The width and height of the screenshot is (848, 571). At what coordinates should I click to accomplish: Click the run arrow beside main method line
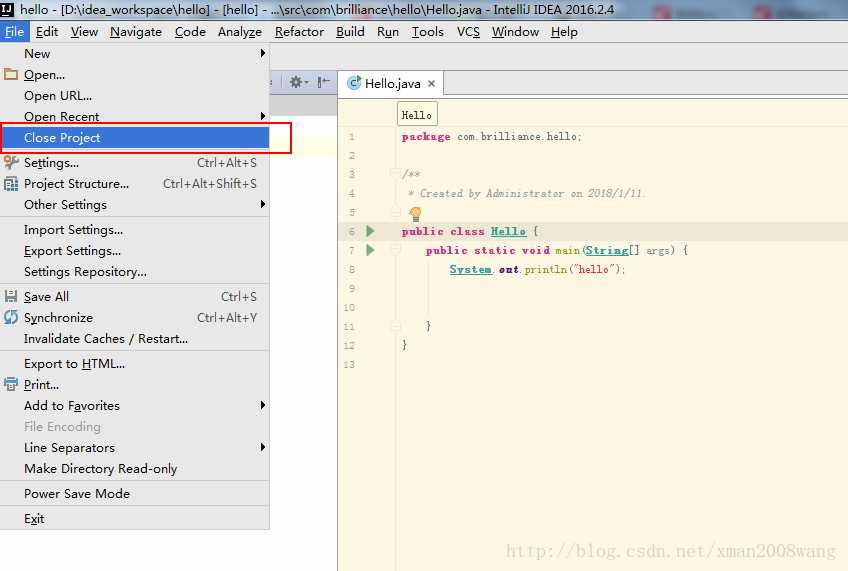point(370,250)
